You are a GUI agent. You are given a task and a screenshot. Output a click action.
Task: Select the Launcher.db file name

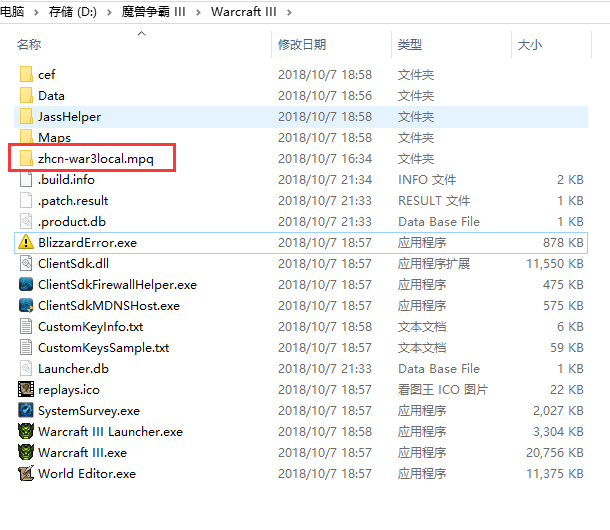pyautogui.click(x=73, y=369)
